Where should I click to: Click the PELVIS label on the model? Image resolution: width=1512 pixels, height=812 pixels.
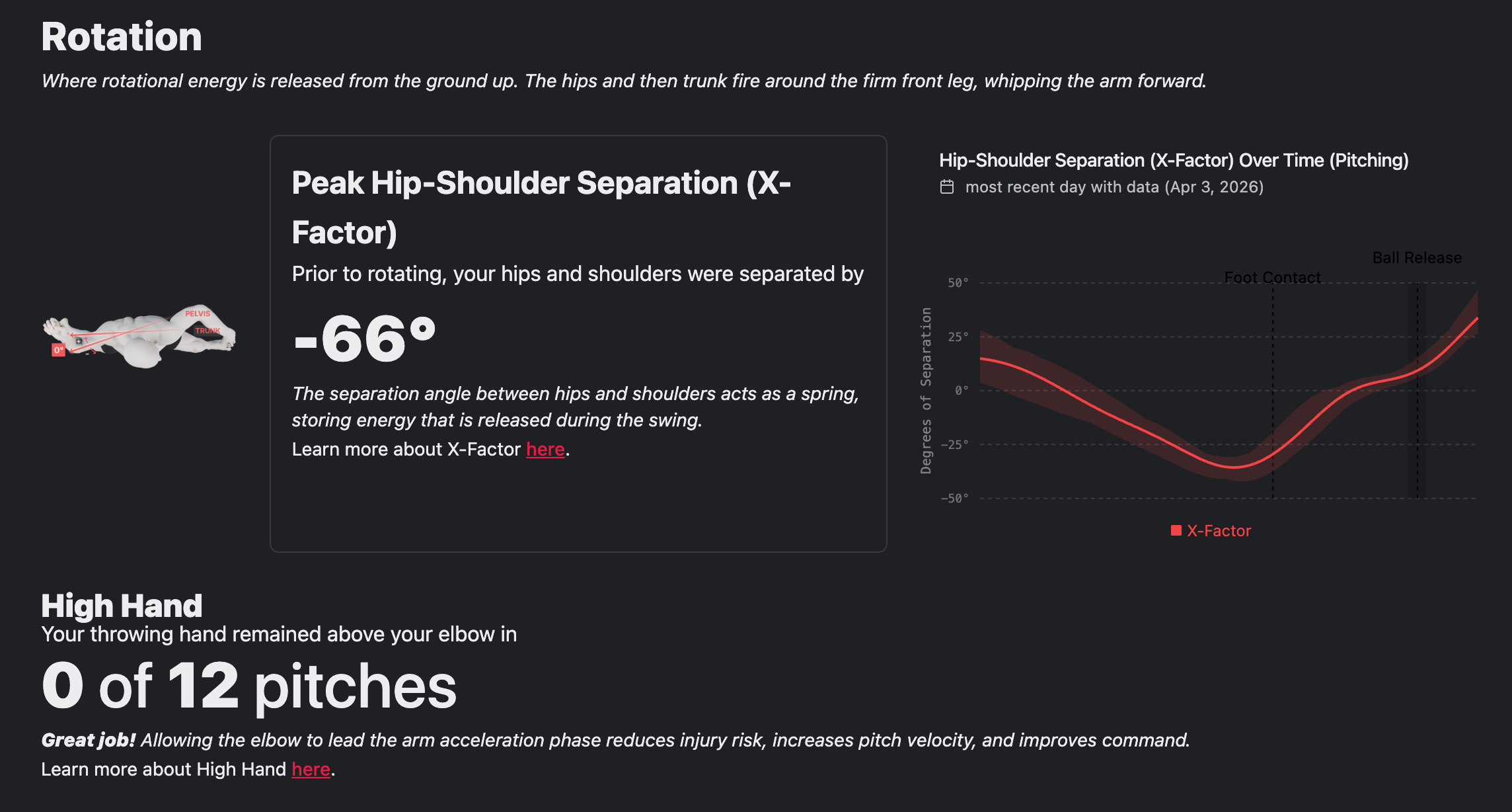[x=198, y=314]
